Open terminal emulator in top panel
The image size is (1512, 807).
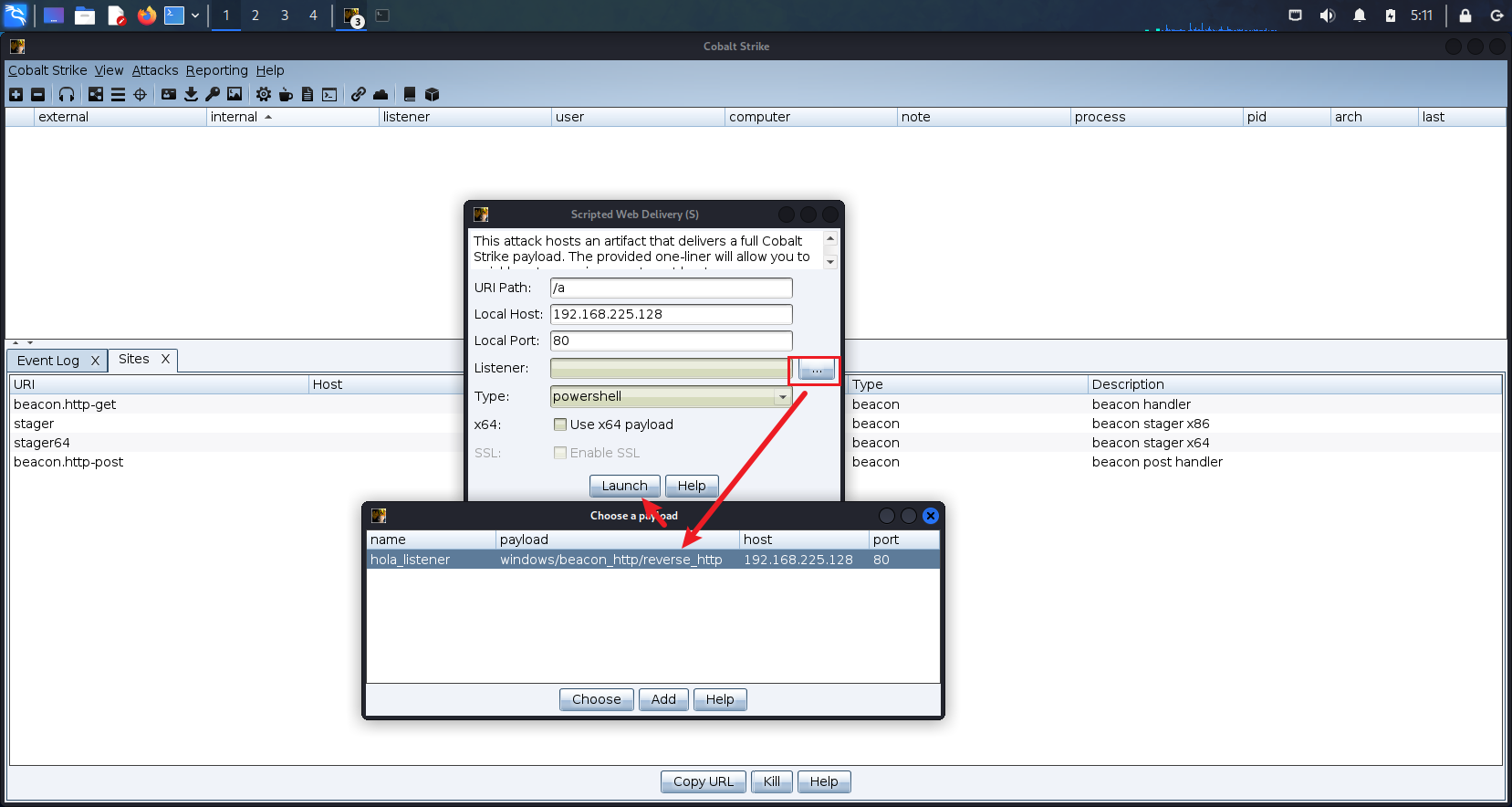click(x=174, y=16)
